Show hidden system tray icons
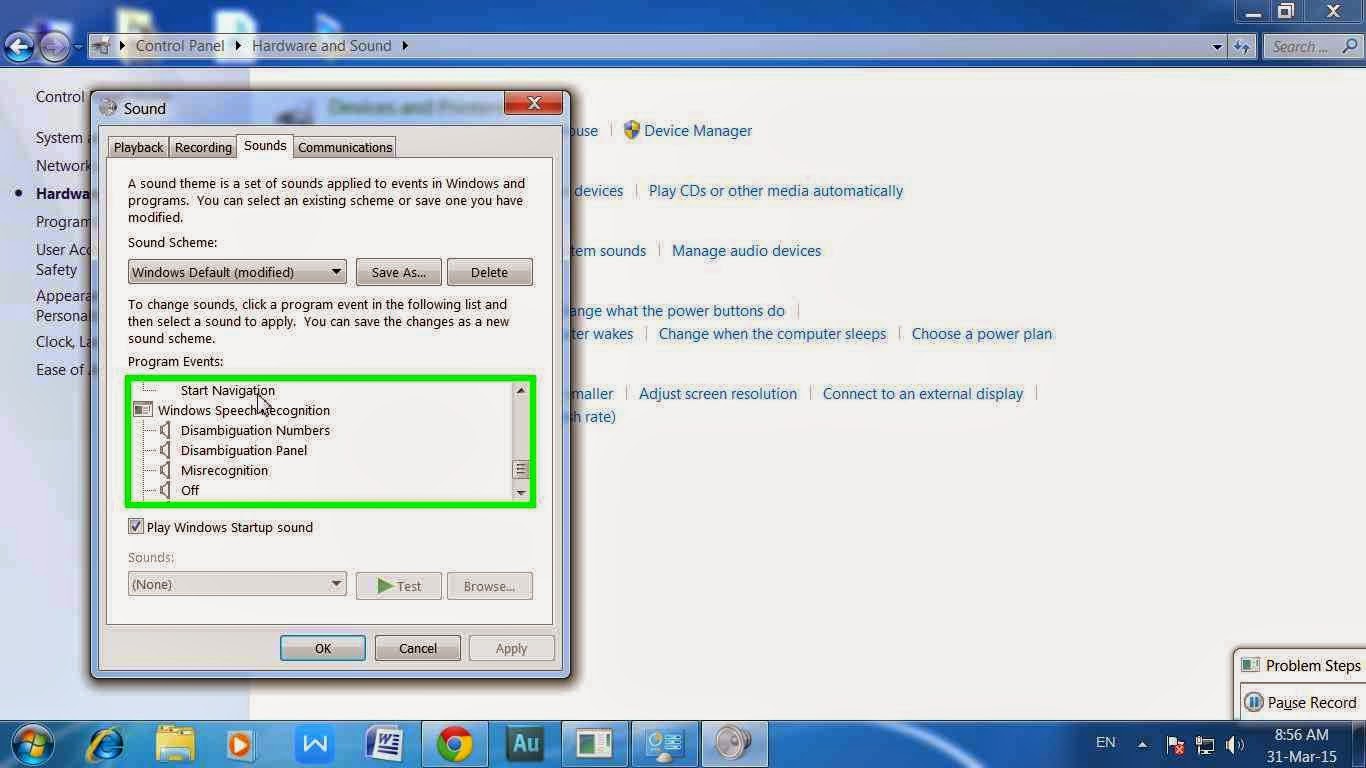The width and height of the screenshot is (1366, 768). (1142, 744)
